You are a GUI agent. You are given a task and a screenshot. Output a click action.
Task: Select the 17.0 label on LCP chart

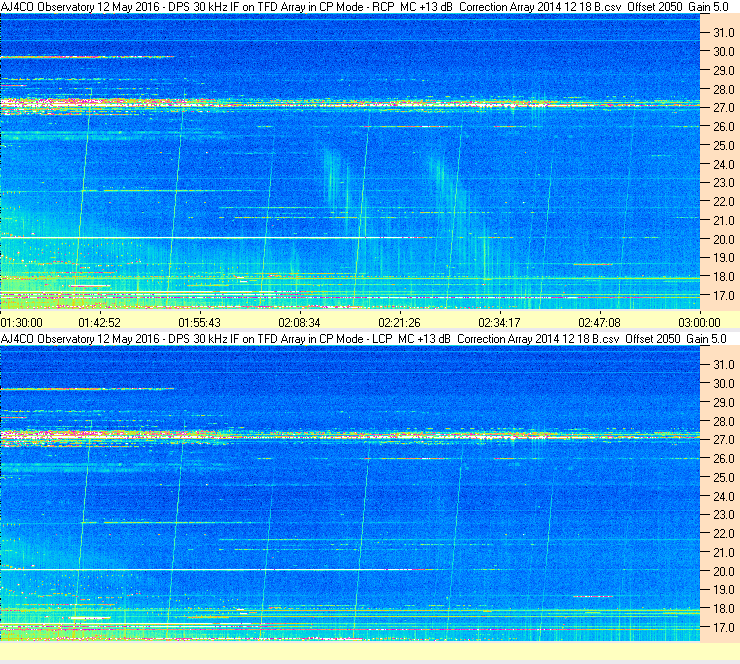click(x=724, y=627)
